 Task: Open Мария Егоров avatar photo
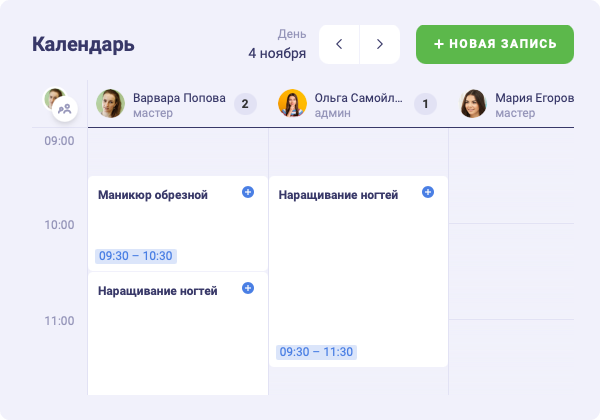pyautogui.click(x=473, y=104)
